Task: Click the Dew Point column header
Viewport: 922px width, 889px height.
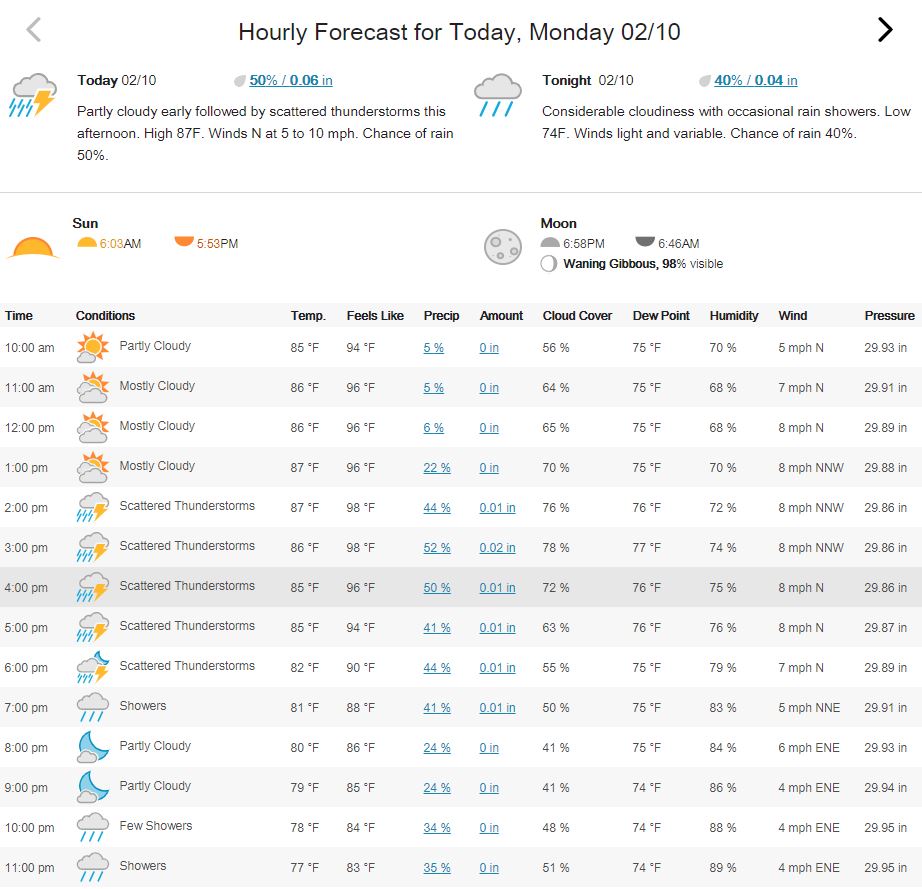Action: pos(661,316)
